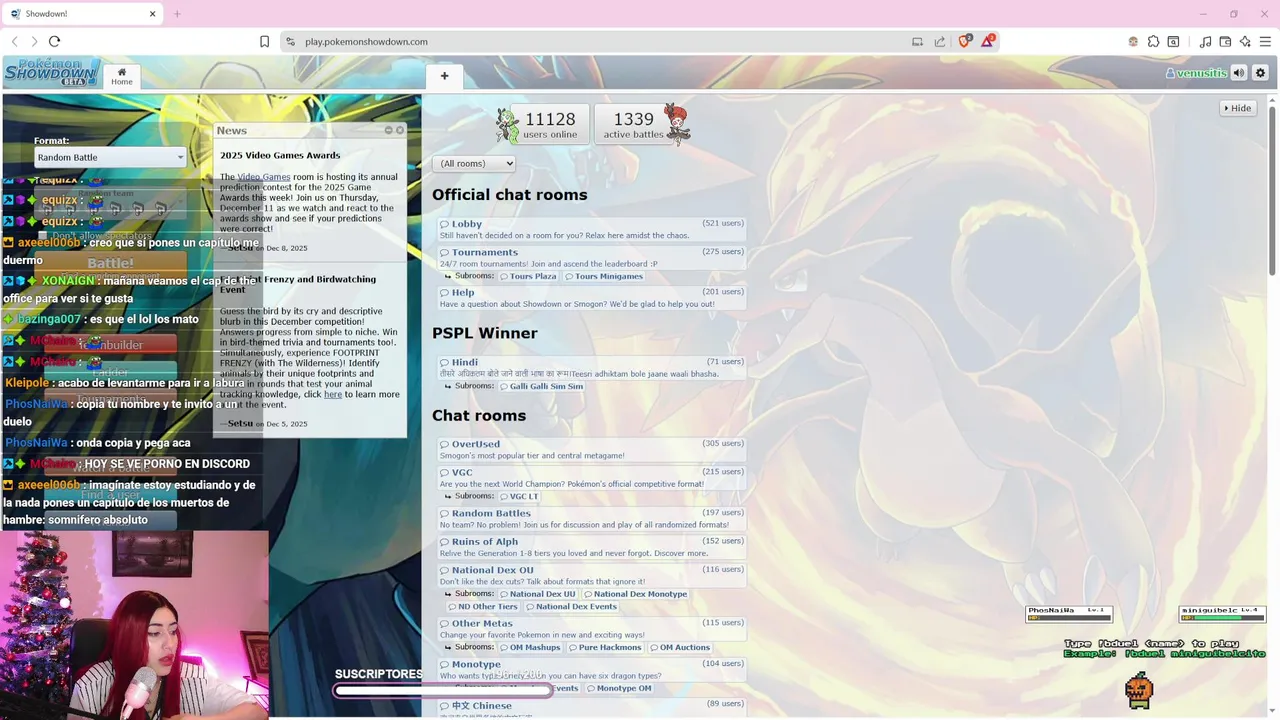The height and width of the screenshot is (720, 1280).
Task: Go forward with the browser forward arrow
Action: pyautogui.click(x=34, y=41)
